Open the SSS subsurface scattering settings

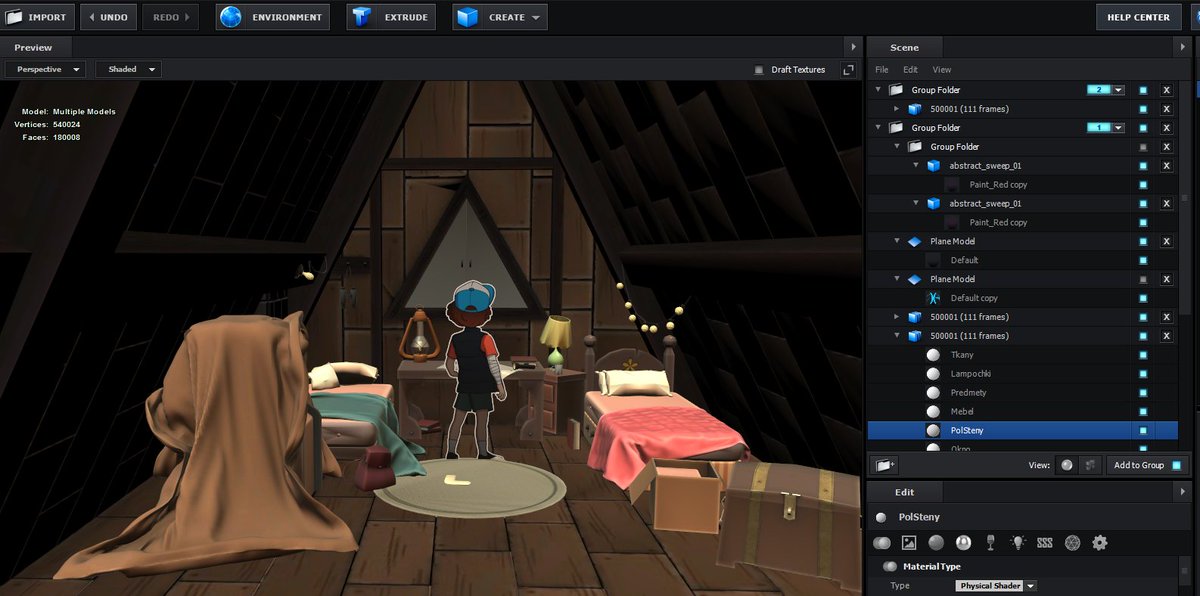point(1045,543)
